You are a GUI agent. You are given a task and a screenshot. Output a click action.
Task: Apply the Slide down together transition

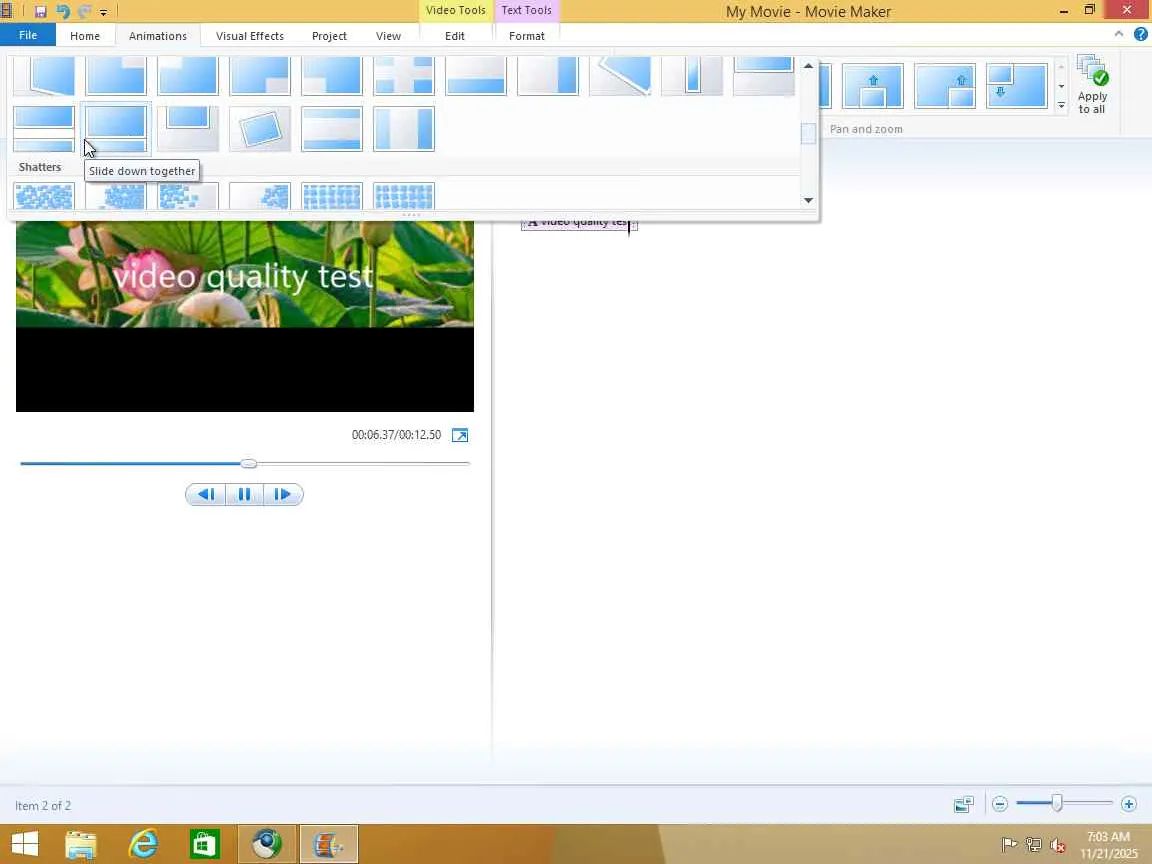point(116,129)
